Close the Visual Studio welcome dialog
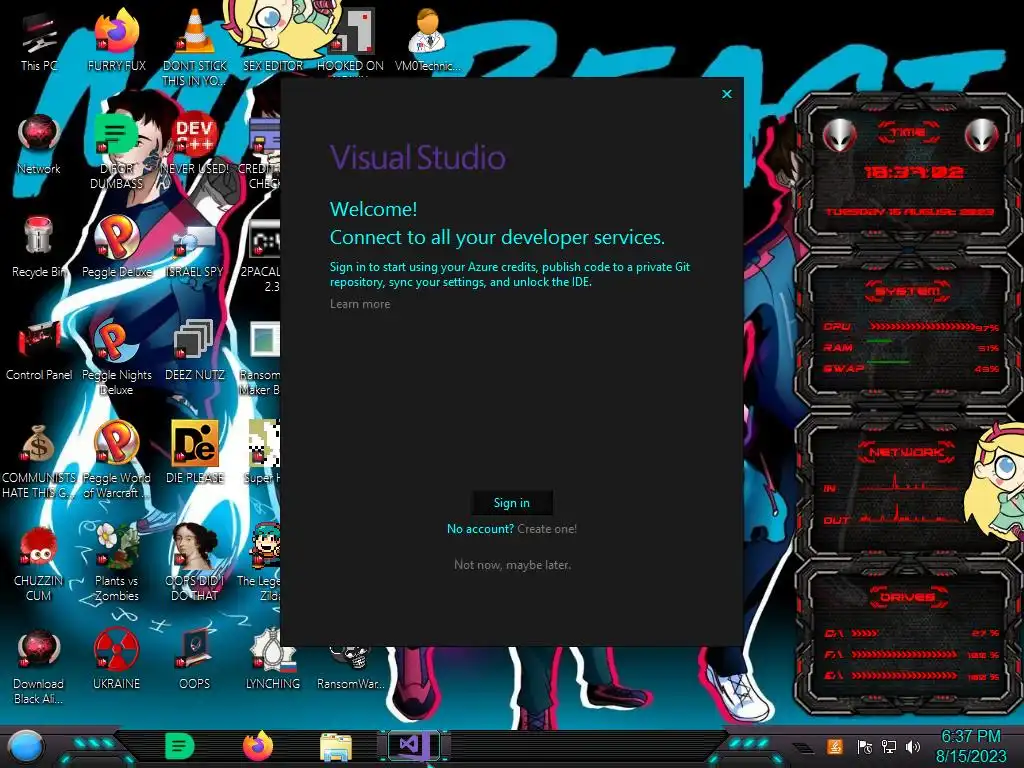1024x768 pixels. click(727, 94)
